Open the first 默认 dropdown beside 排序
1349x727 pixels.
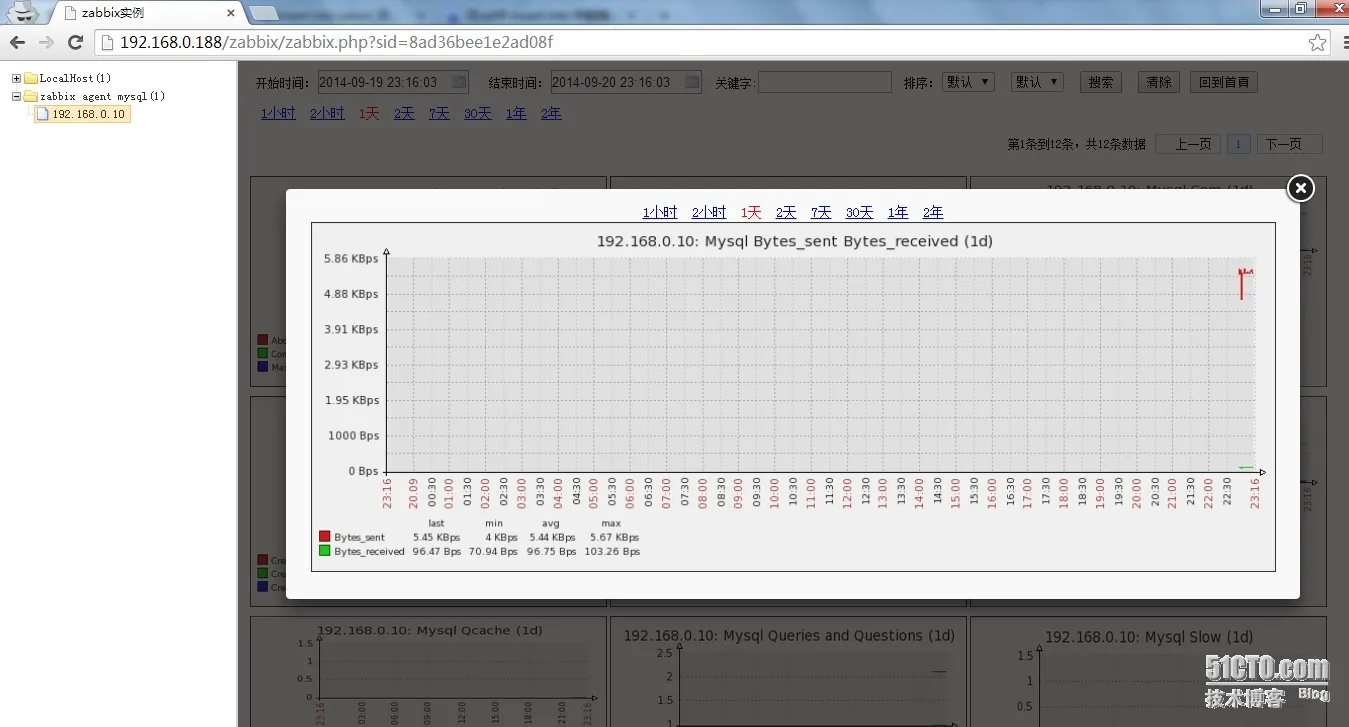pyautogui.click(x=968, y=82)
